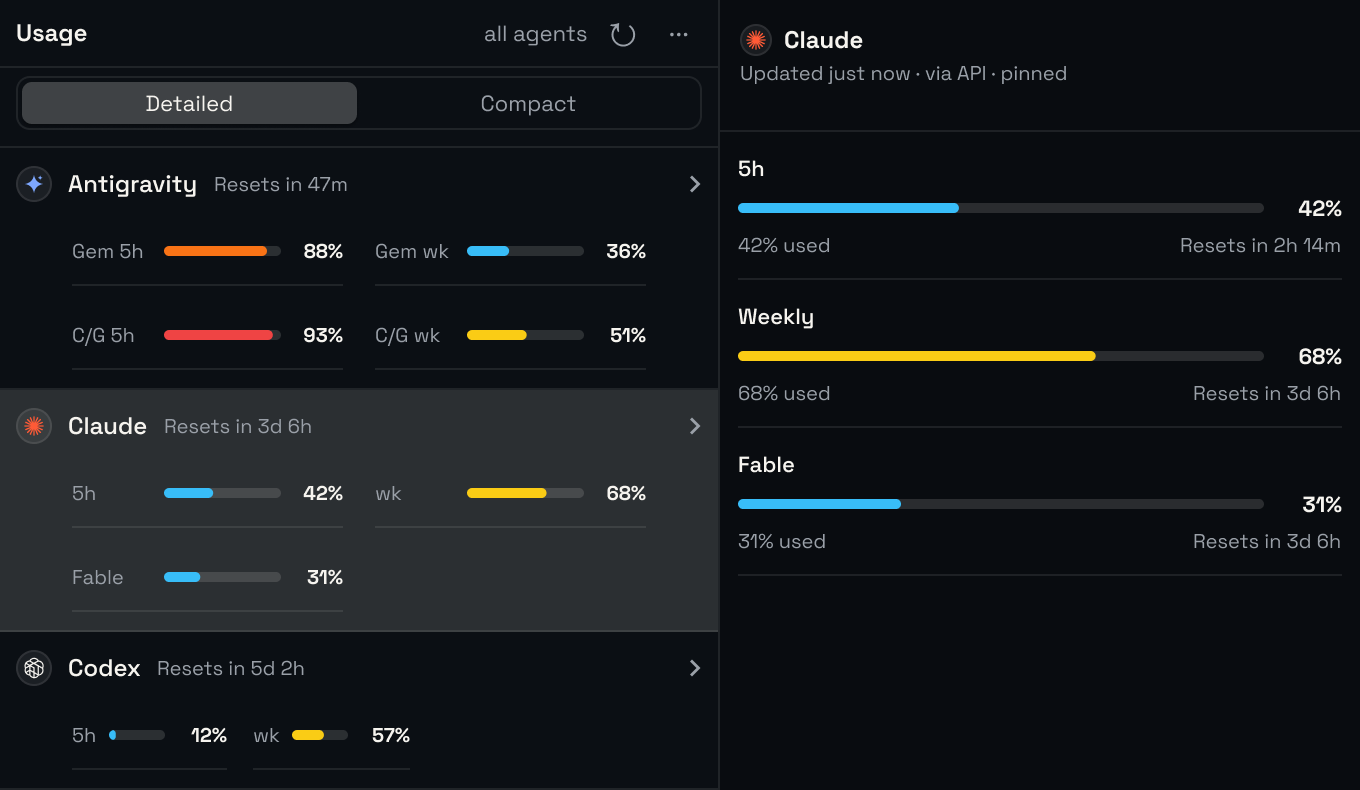Click the "Resets in 5d 2h" label
The image size is (1360, 790).
[x=231, y=669]
